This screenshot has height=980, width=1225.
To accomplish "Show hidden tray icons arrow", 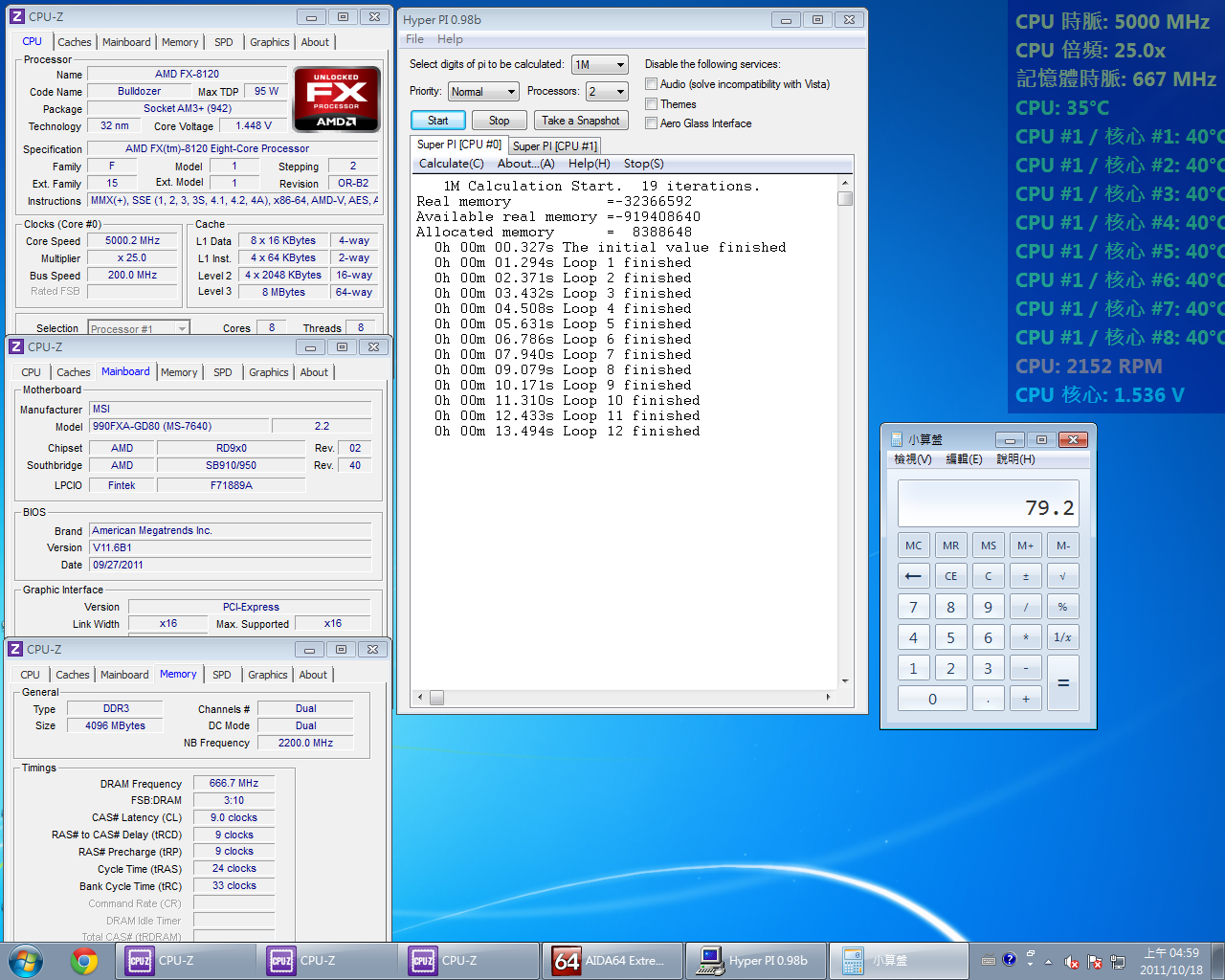I will [x=1048, y=962].
